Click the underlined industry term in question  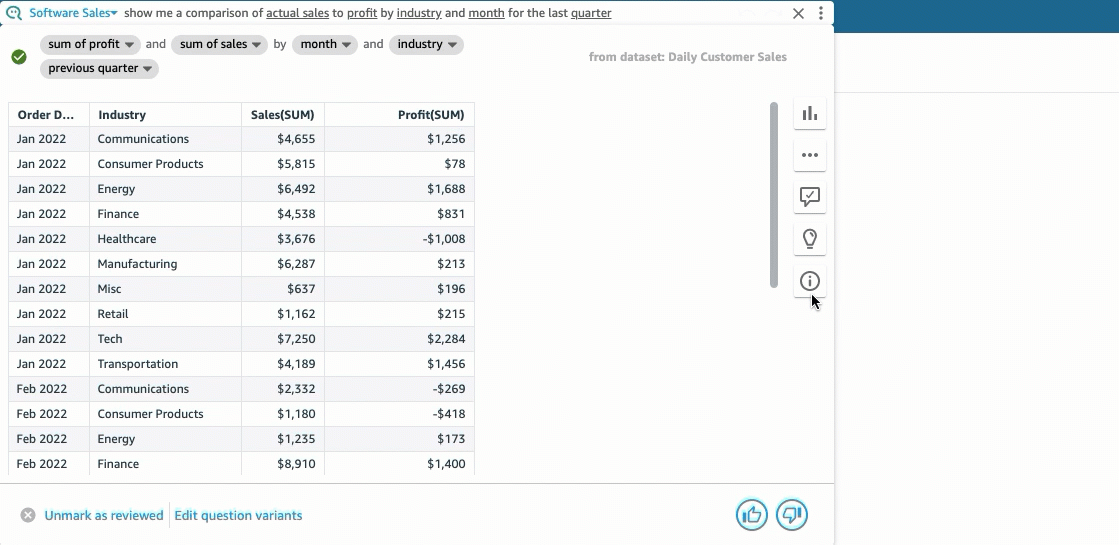pyautogui.click(x=419, y=13)
